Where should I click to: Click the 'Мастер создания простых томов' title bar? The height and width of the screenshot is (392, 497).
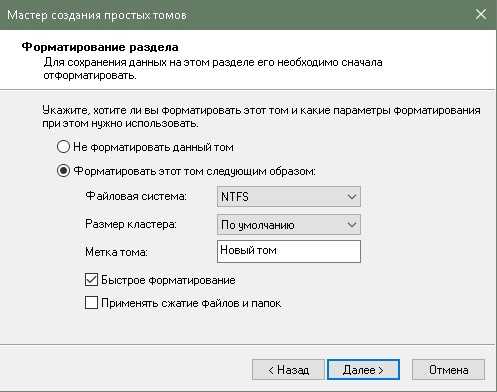pos(97,15)
